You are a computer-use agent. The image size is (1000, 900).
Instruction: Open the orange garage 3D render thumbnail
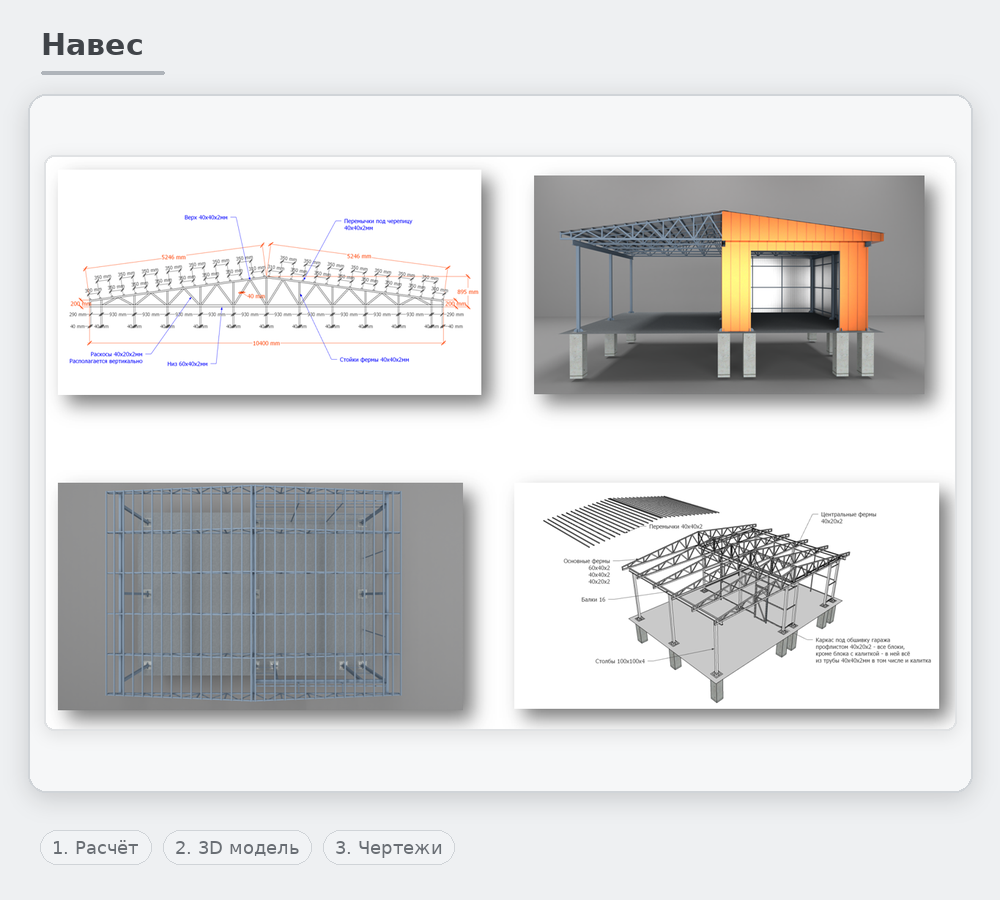729,284
